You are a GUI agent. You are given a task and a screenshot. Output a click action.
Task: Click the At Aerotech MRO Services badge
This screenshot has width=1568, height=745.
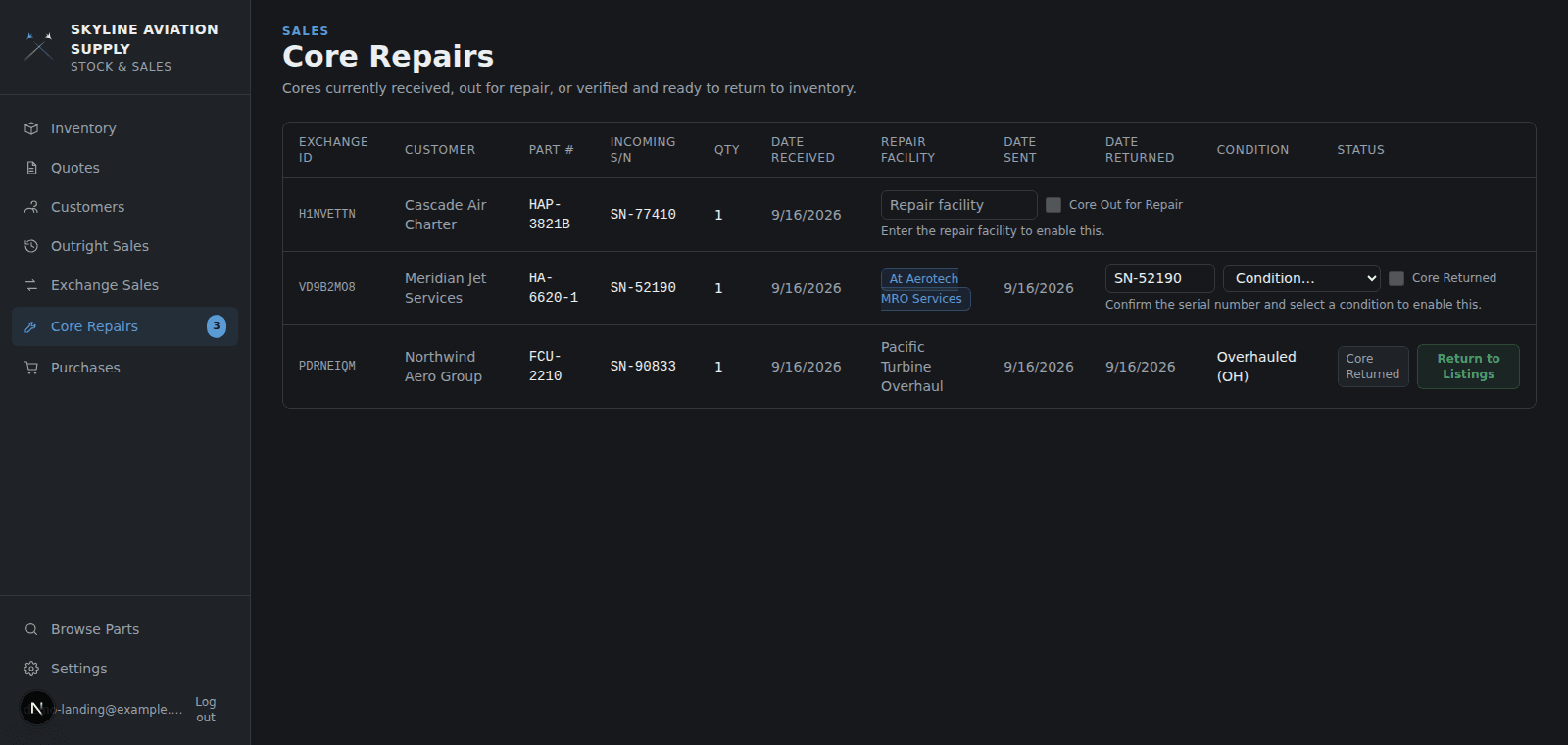click(x=925, y=289)
